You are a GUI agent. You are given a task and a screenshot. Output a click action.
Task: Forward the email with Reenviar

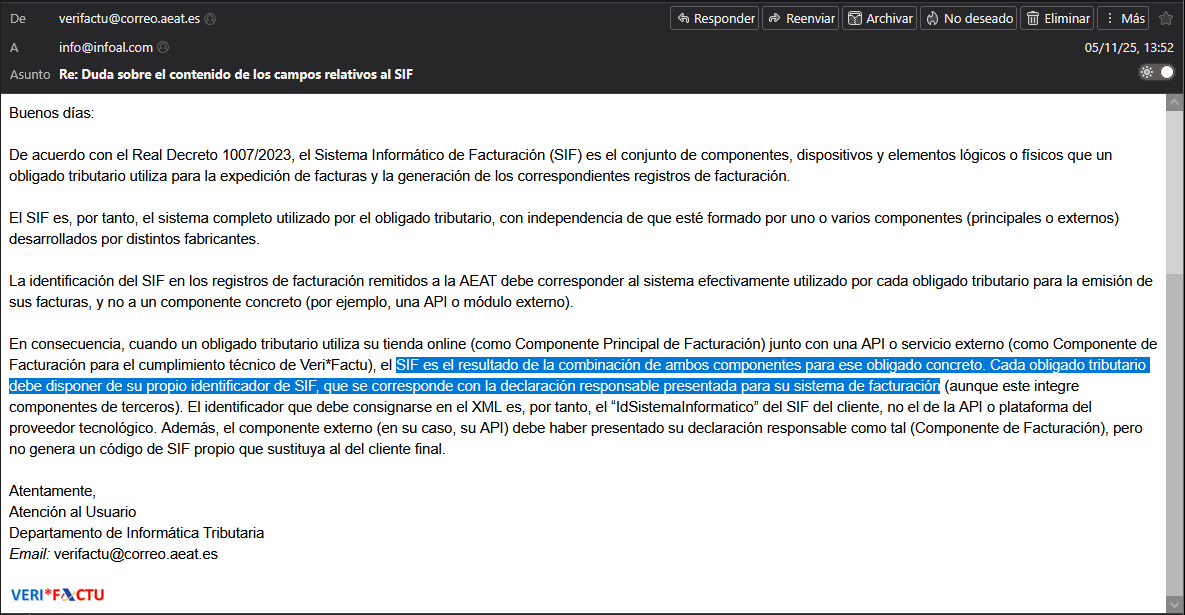(x=800, y=18)
